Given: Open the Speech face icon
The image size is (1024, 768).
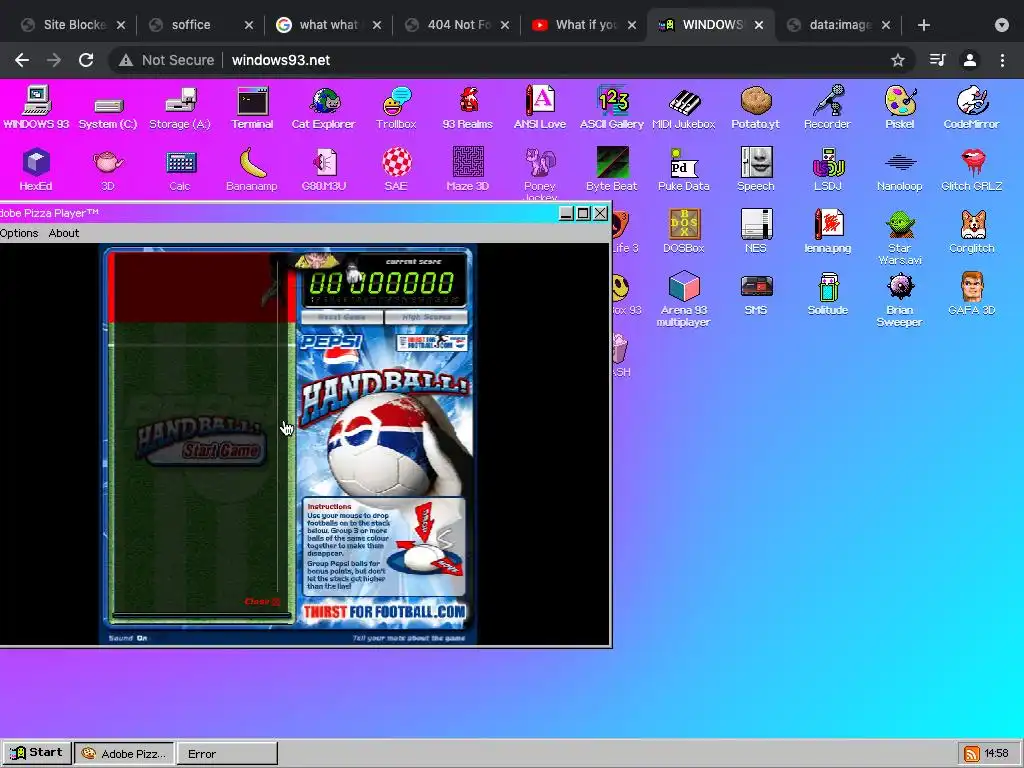Looking at the screenshot, I should point(756,170).
